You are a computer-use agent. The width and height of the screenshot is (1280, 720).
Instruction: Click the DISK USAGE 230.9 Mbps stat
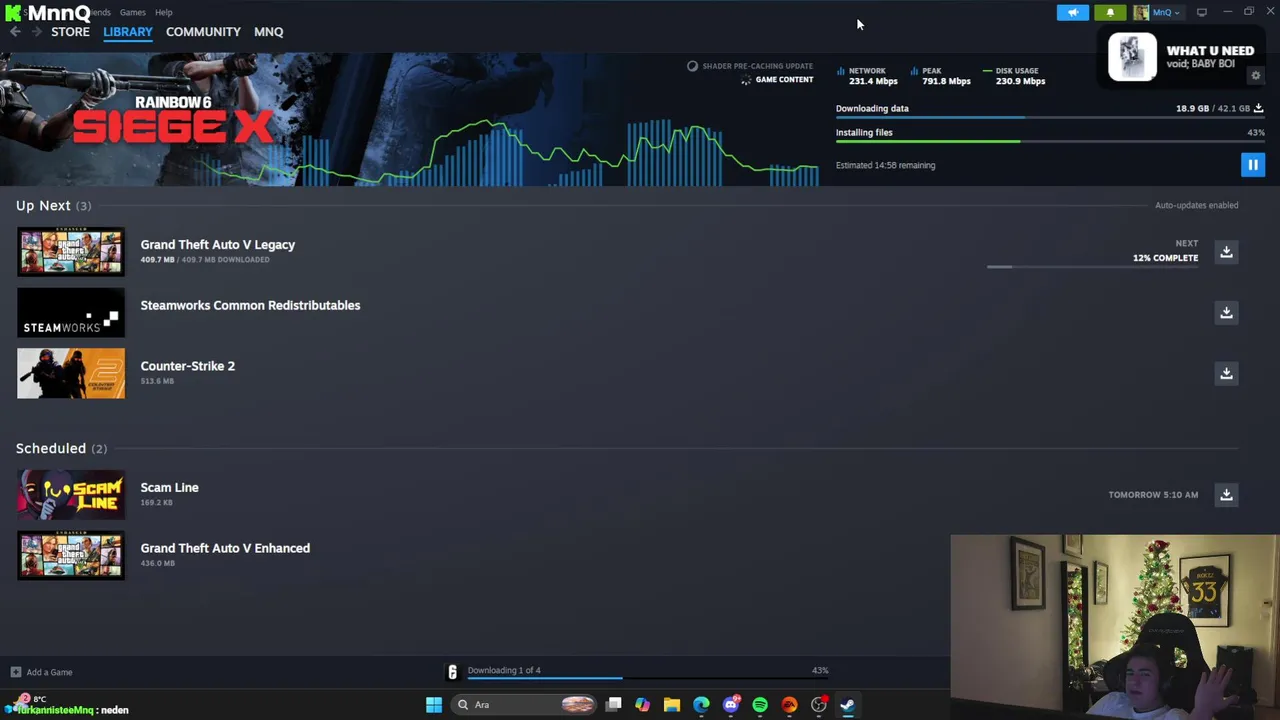1014,76
